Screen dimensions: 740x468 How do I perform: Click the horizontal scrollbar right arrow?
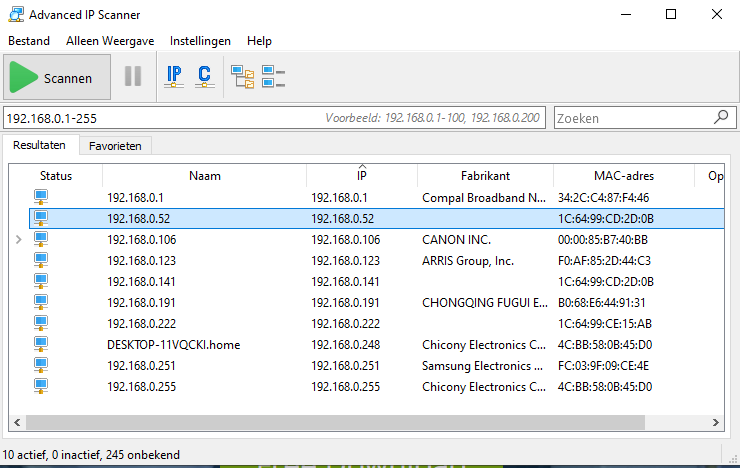[x=715, y=422]
